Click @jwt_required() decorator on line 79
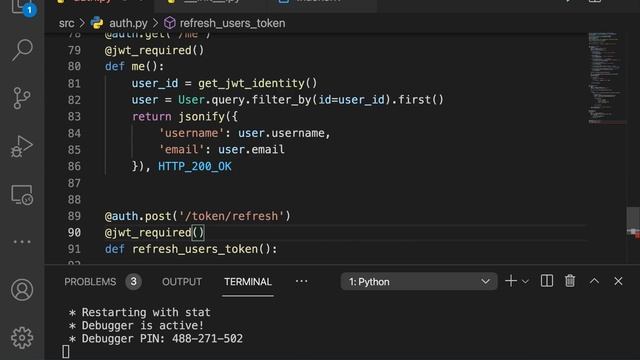 click(x=154, y=50)
